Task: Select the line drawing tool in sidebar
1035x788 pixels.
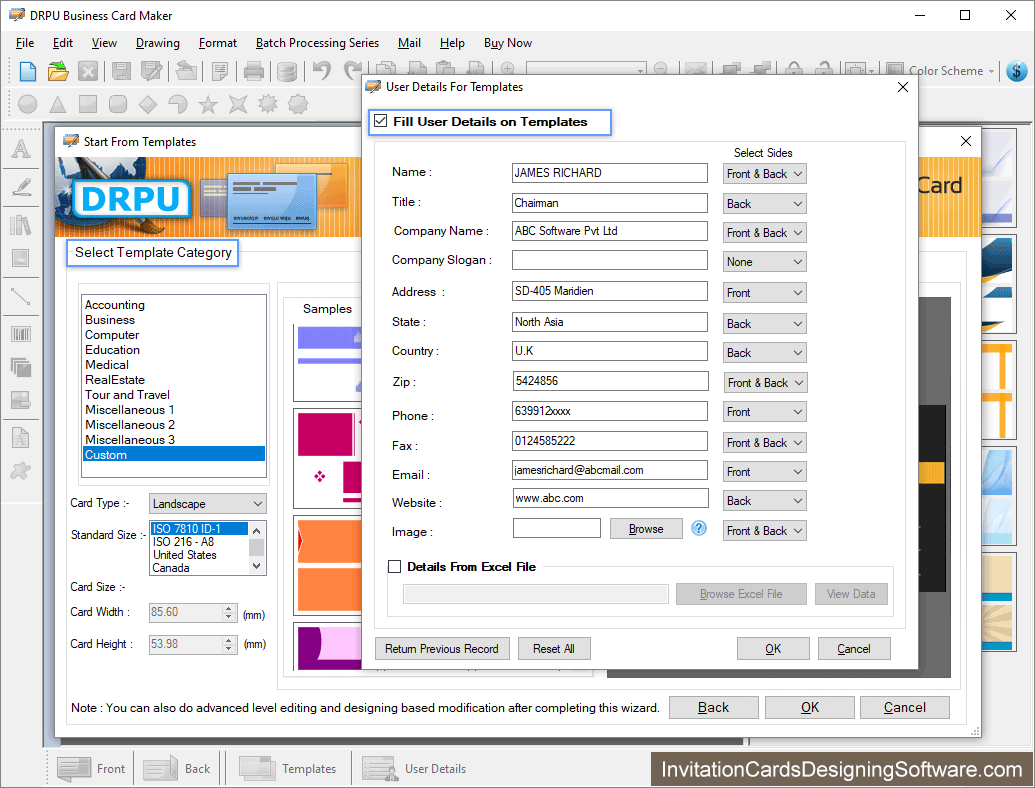Action: point(20,296)
